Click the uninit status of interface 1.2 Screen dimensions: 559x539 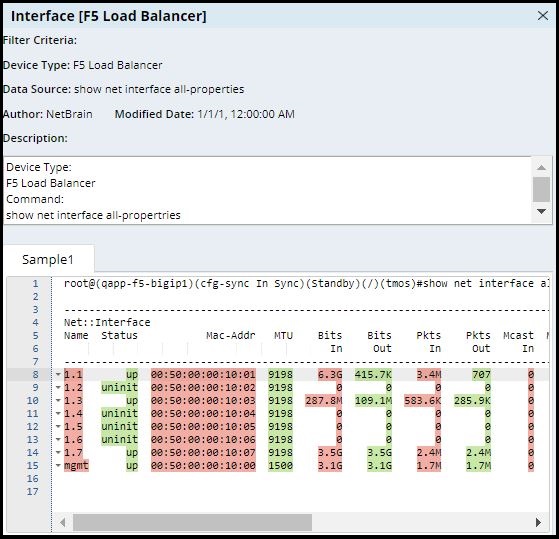point(119,387)
